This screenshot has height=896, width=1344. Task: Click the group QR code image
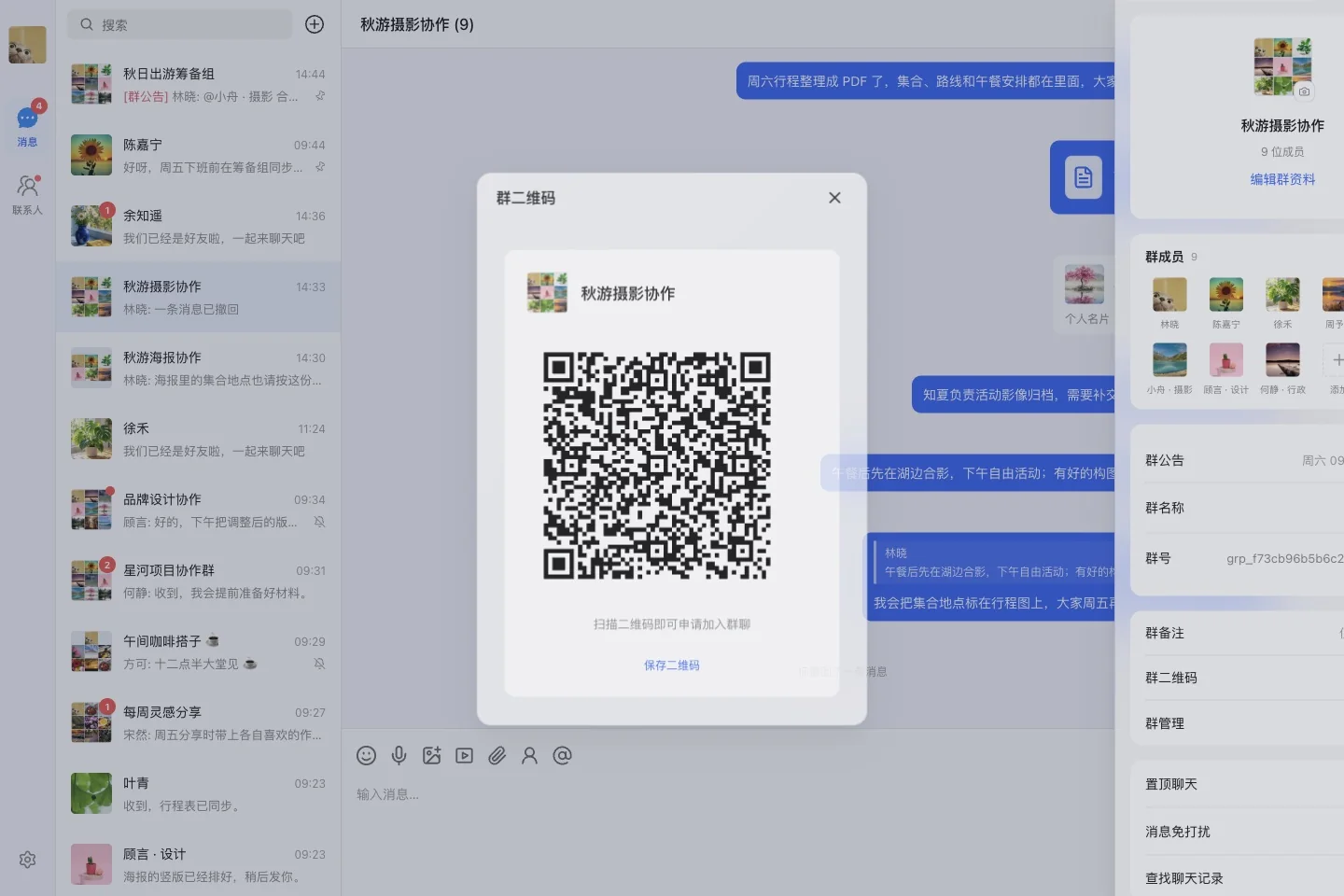coord(657,466)
